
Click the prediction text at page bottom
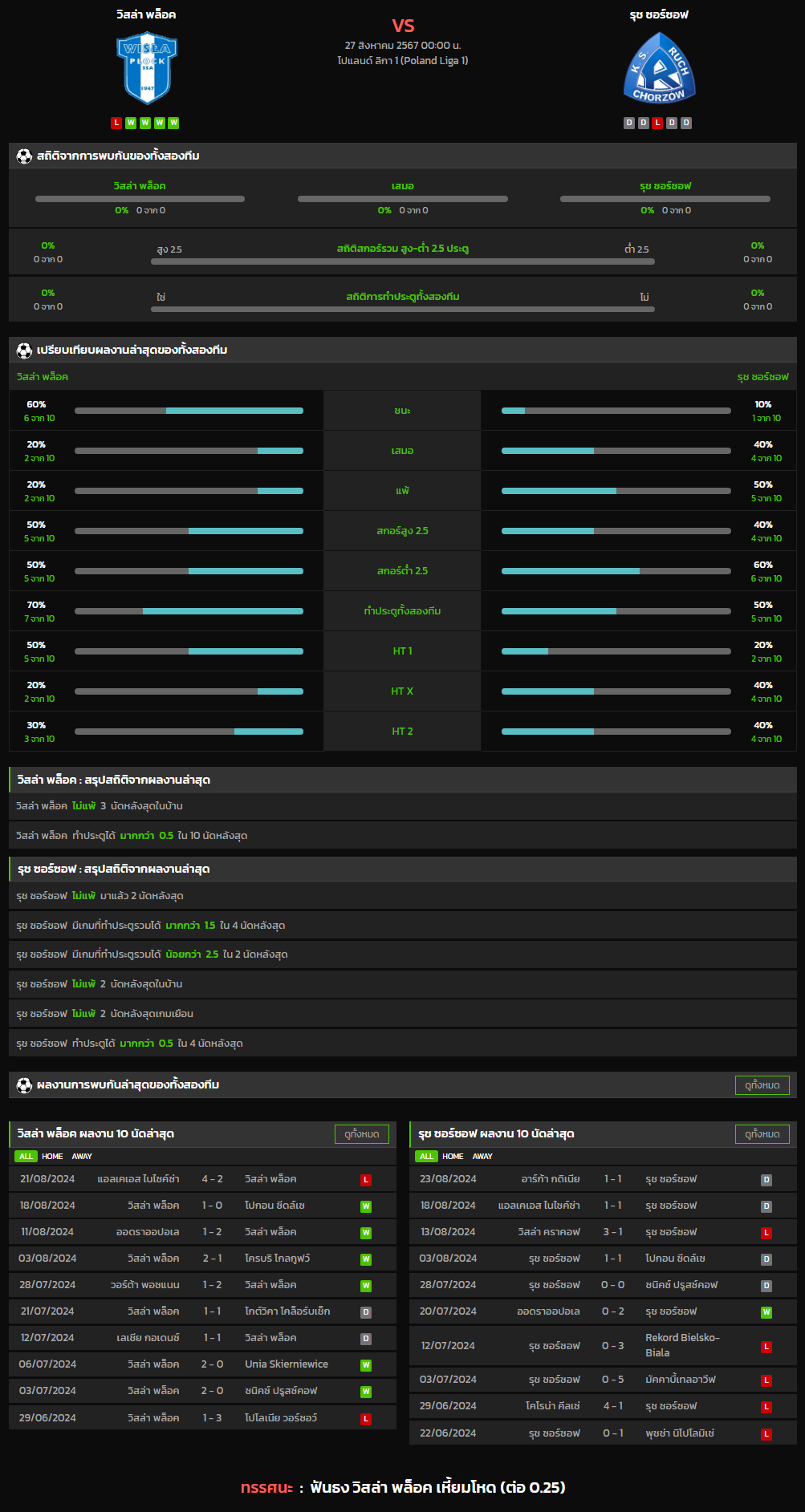point(403,1487)
